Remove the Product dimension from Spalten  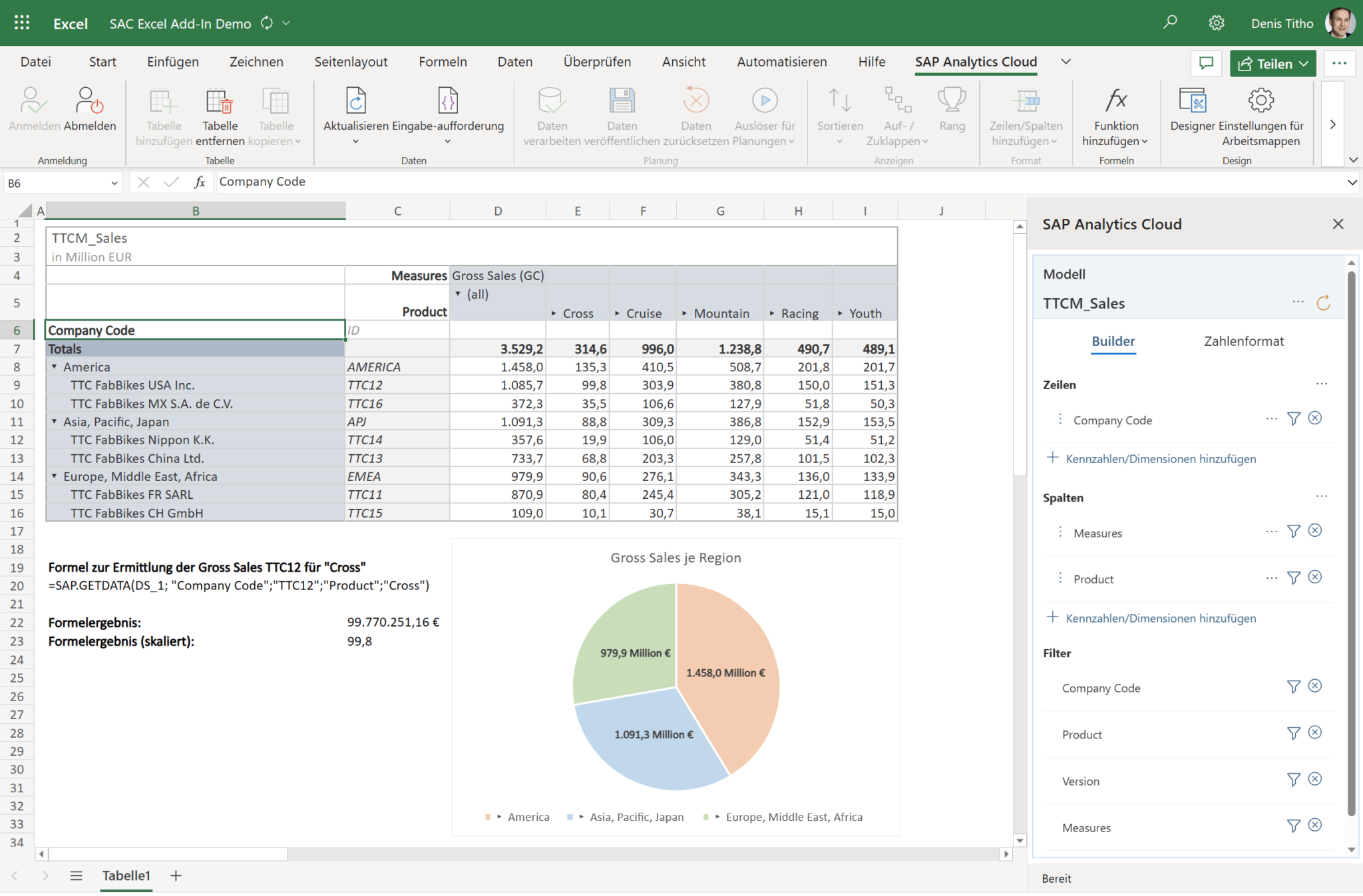(1315, 578)
